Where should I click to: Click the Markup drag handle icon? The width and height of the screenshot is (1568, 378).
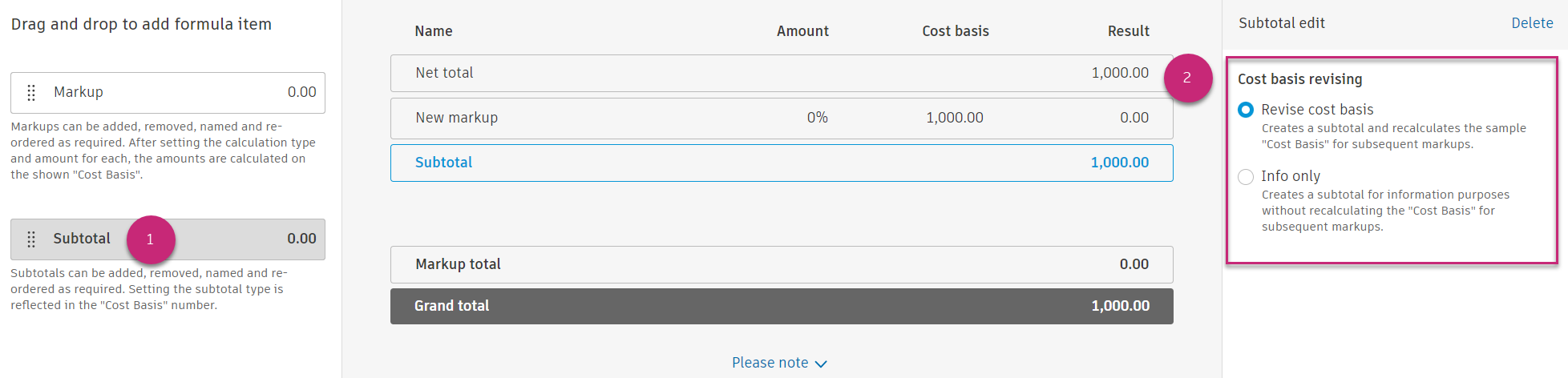(31, 93)
